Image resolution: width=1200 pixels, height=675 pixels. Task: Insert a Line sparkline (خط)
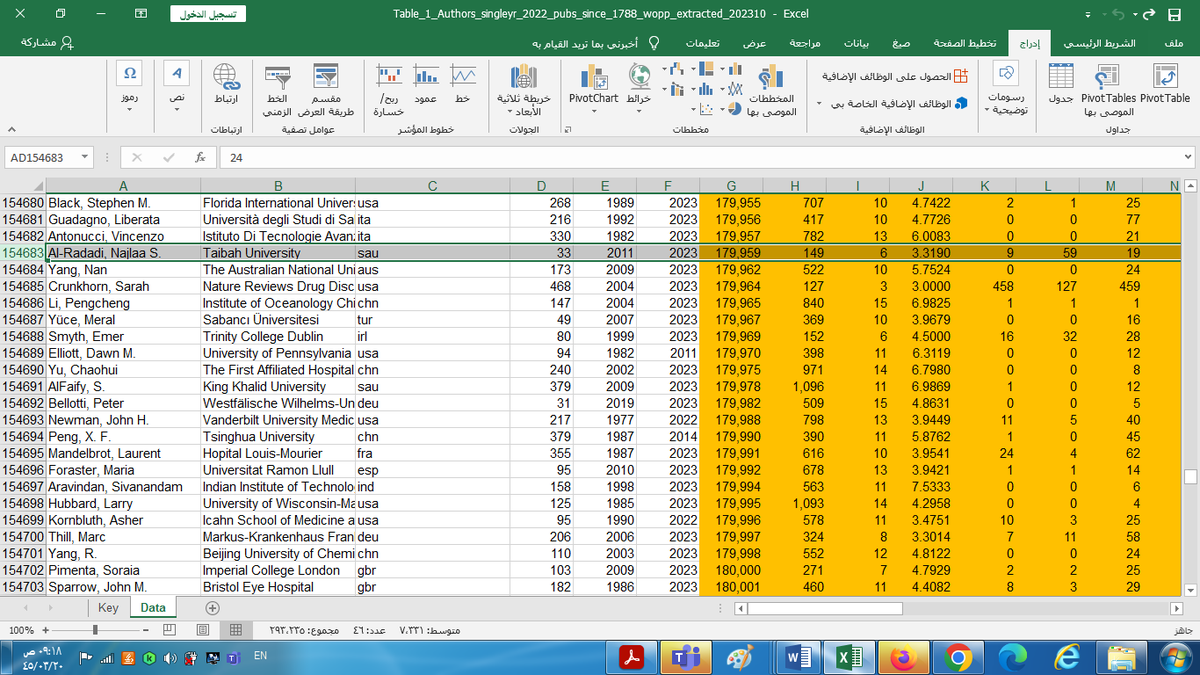tap(462, 86)
